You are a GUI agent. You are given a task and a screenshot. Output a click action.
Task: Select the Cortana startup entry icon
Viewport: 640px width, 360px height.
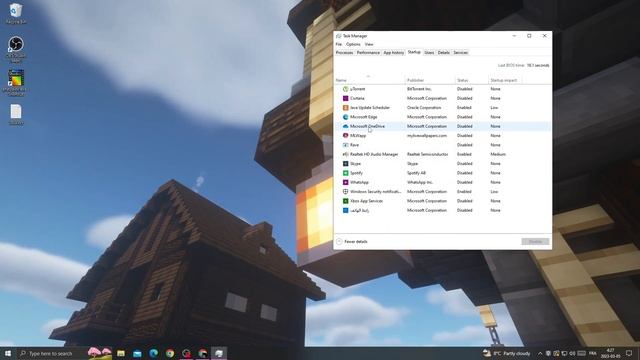click(345, 98)
